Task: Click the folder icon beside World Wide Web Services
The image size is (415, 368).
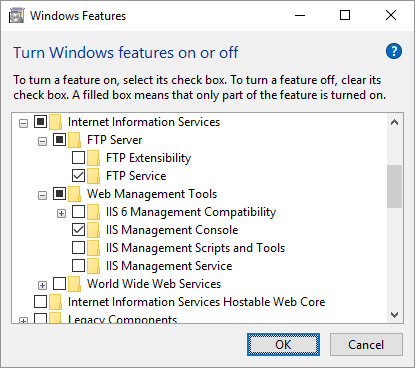Action: 75,284
